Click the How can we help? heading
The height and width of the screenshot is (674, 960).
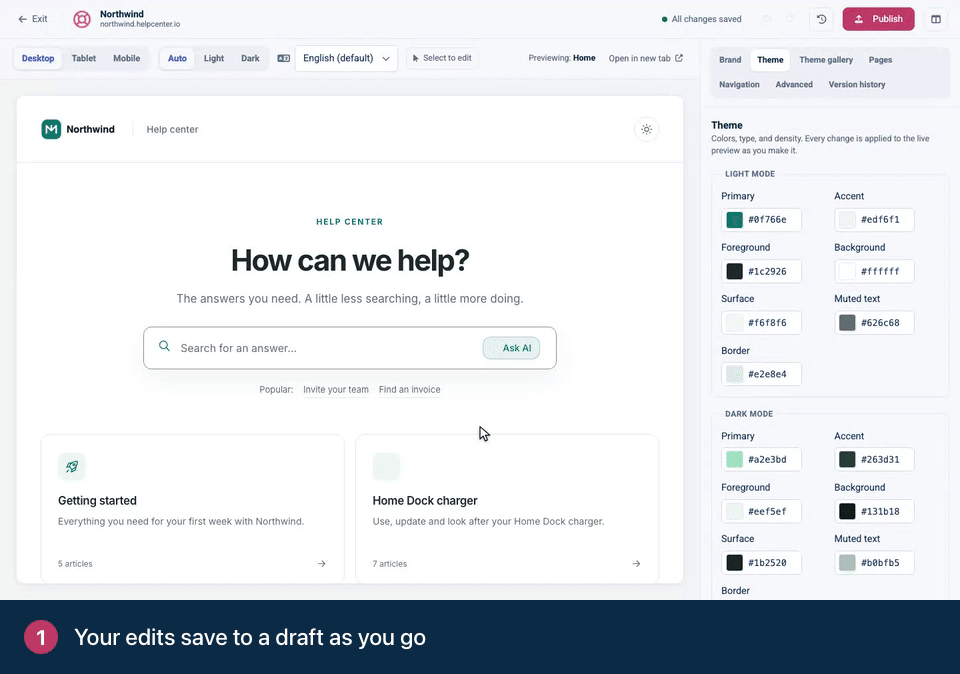pyautogui.click(x=350, y=260)
